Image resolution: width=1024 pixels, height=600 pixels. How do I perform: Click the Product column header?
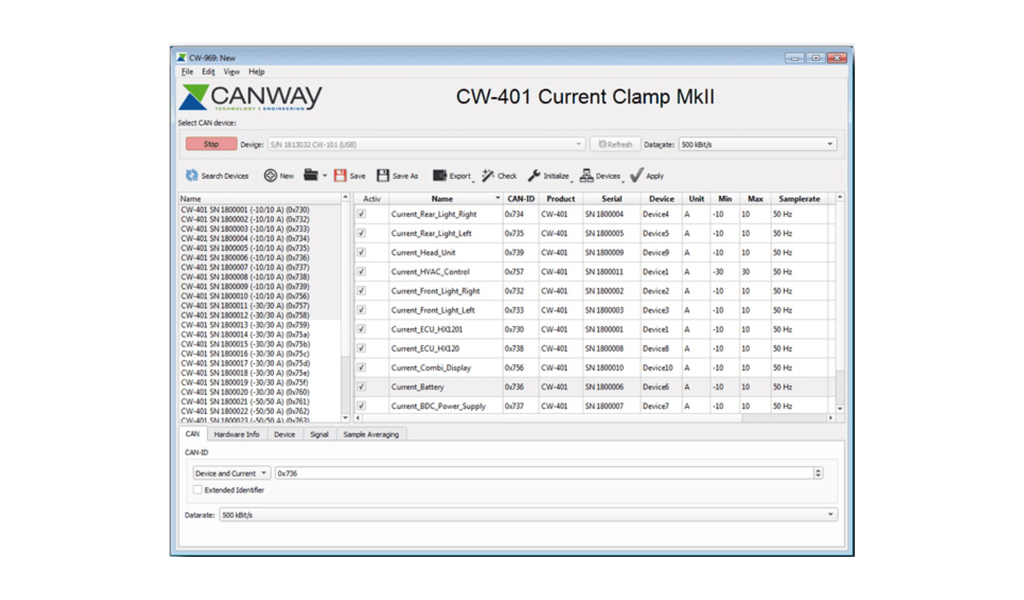[x=561, y=198]
